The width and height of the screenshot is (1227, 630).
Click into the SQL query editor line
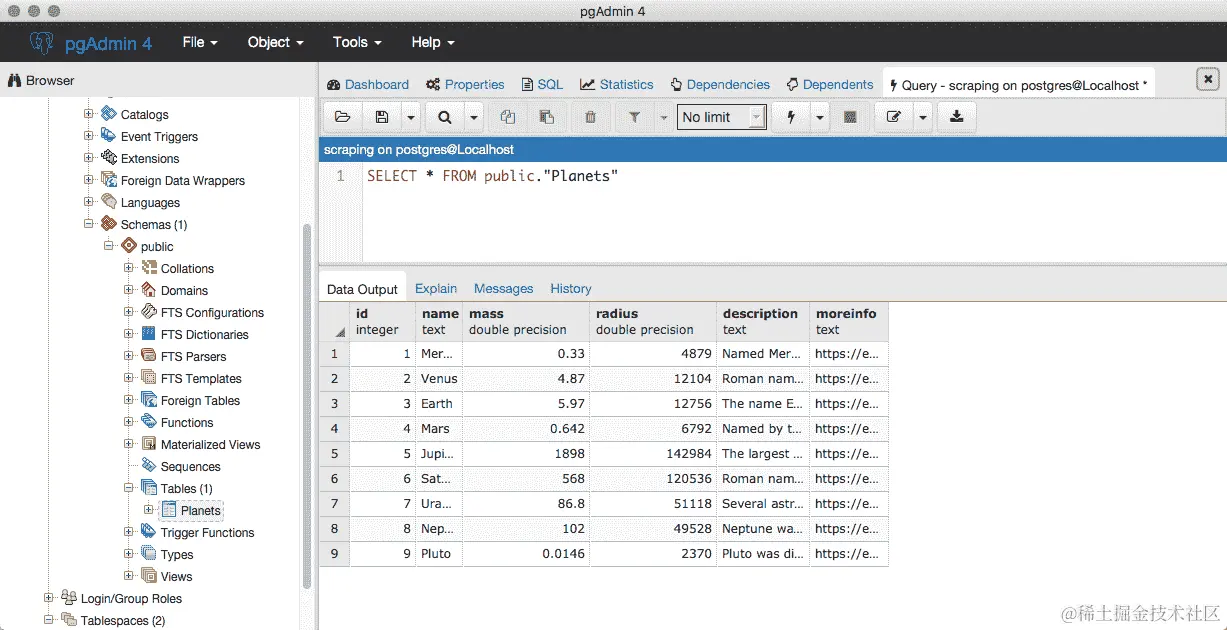click(x=795, y=176)
